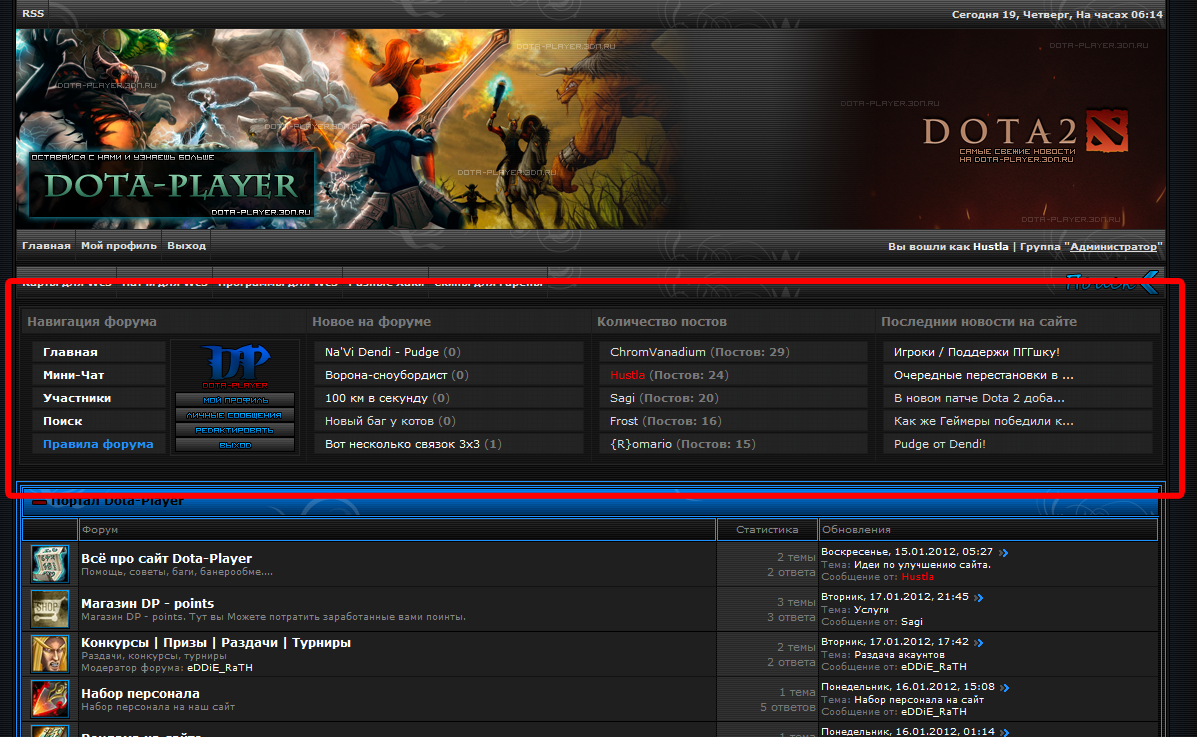Click the Редактировать button
The width and height of the screenshot is (1197, 737).
tap(235, 430)
